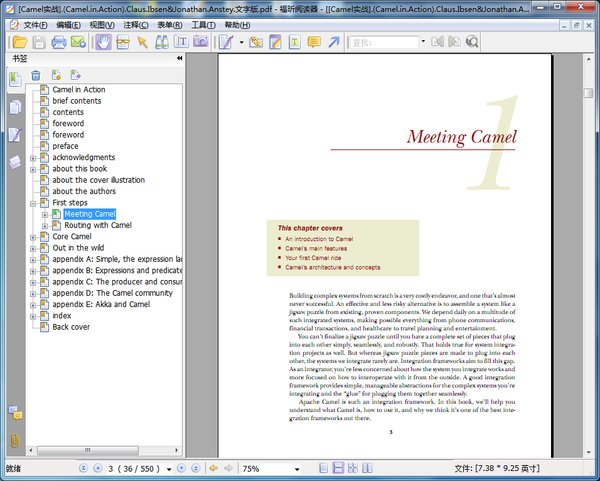Open the Back cover bookmark
Screen dimensions: 600x481
pyautogui.click(x=71, y=327)
